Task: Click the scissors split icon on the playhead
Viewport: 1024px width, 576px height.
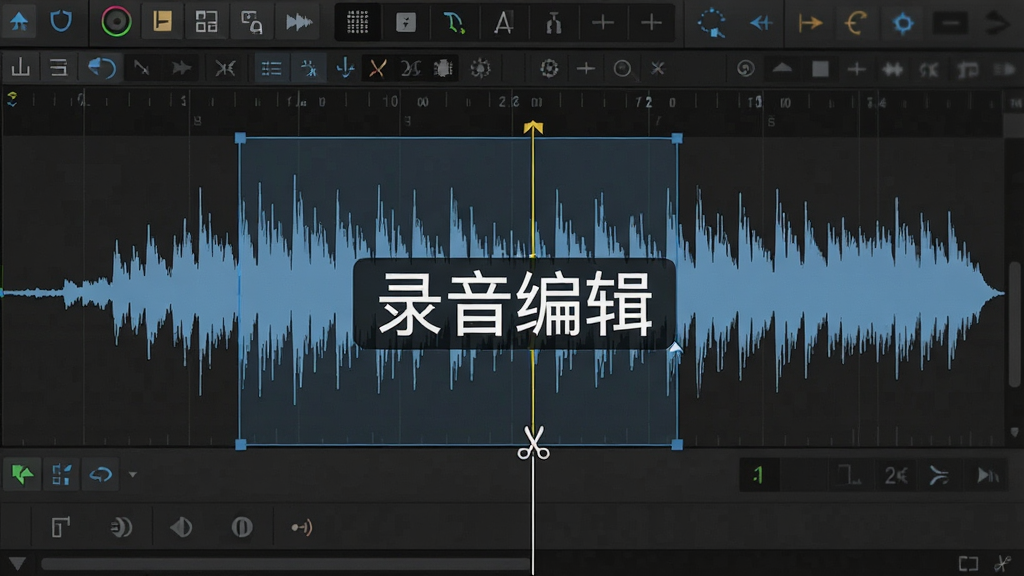Action: pos(534,444)
